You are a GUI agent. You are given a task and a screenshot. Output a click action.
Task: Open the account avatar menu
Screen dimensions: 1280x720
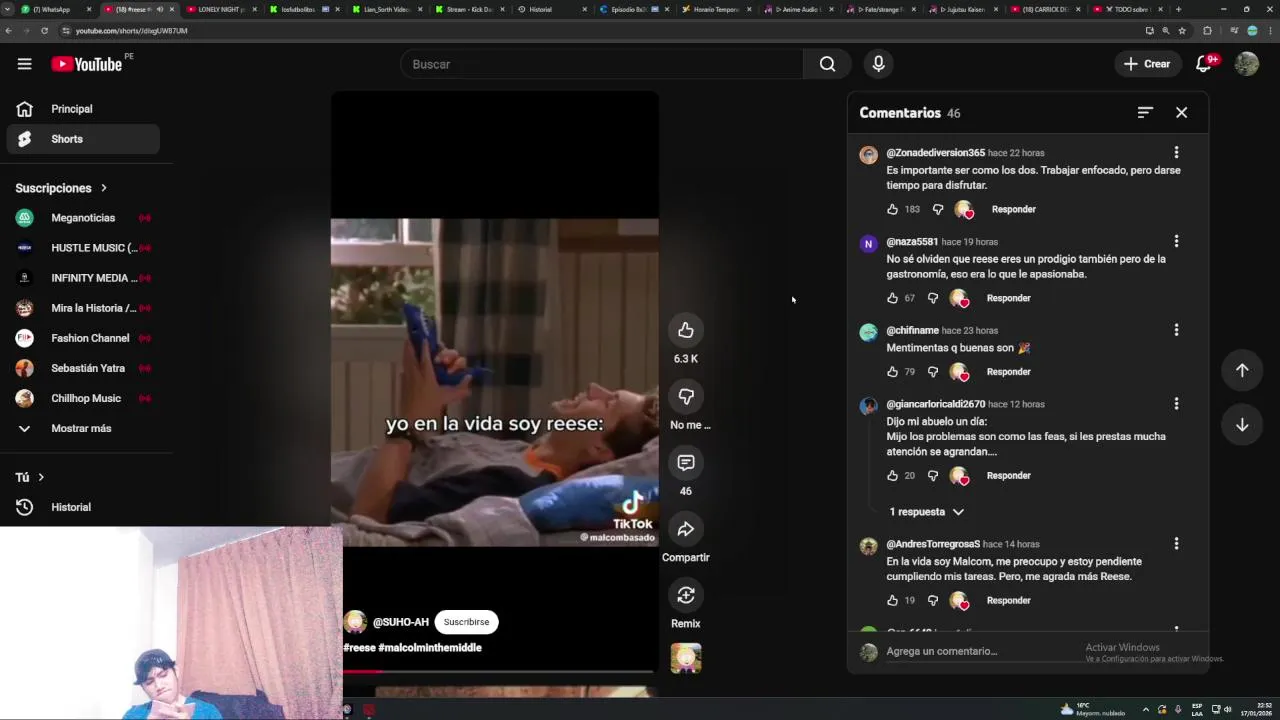1246,64
